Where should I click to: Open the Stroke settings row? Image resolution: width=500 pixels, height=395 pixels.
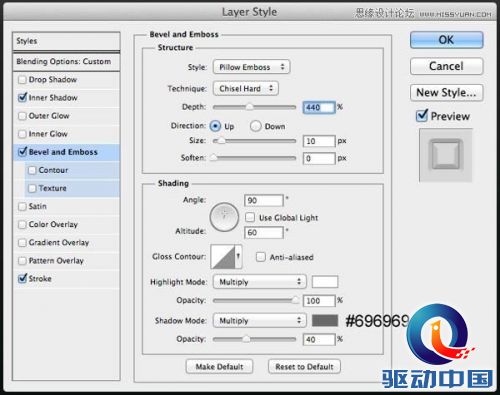66,278
